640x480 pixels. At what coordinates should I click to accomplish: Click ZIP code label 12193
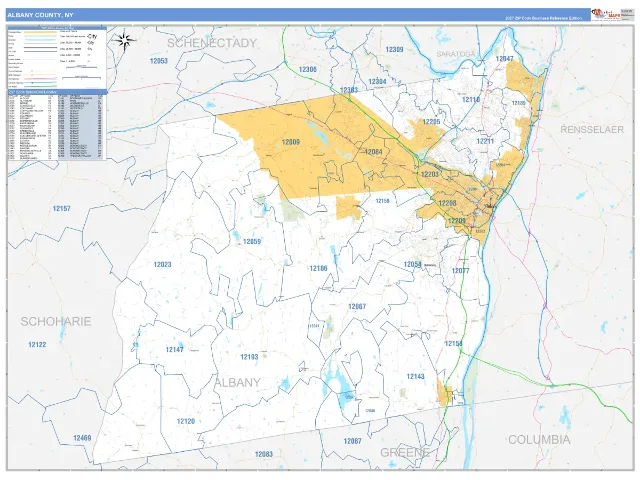(249, 357)
